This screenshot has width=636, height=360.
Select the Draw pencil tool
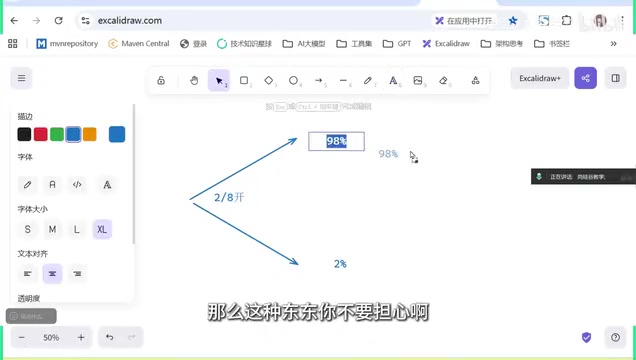point(368,80)
